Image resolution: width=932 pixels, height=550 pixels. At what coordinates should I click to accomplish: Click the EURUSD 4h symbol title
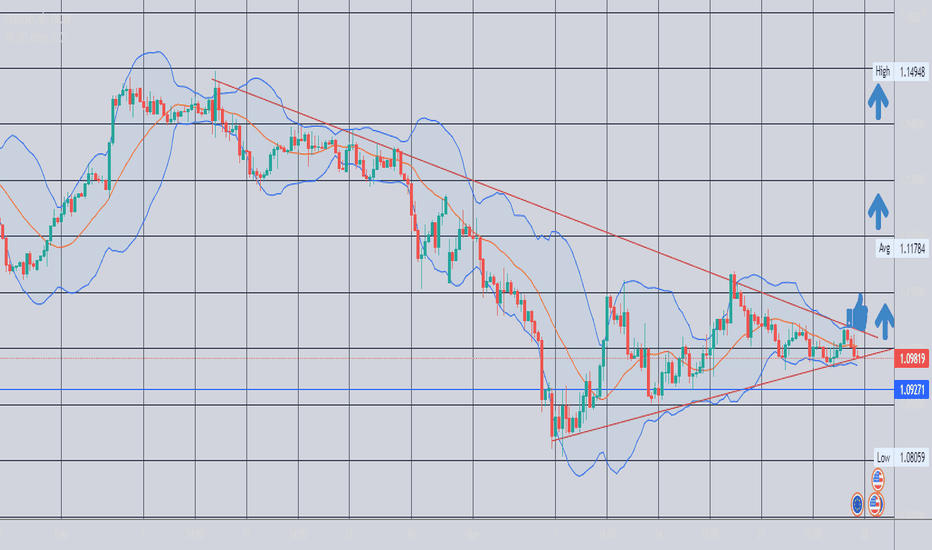pyautogui.click(x=37, y=19)
